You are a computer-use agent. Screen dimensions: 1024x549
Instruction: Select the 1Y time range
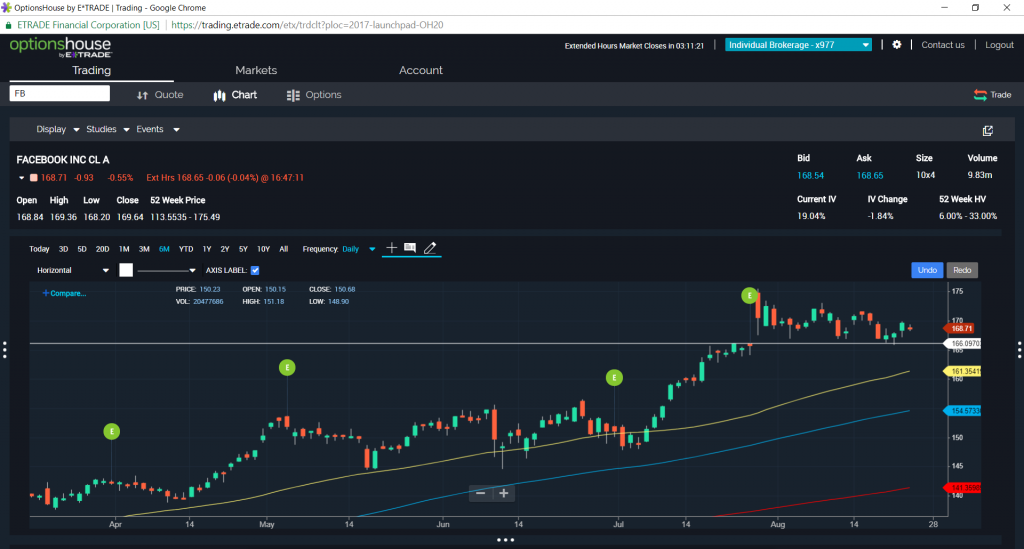206,249
